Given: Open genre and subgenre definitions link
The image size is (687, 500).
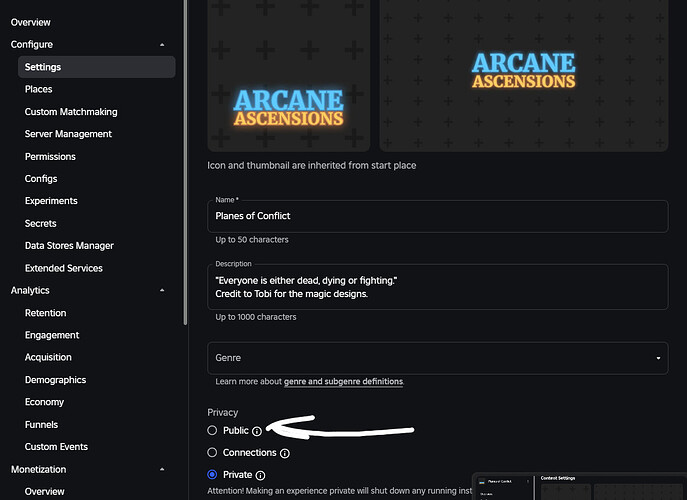Looking at the screenshot, I should (x=344, y=382).
